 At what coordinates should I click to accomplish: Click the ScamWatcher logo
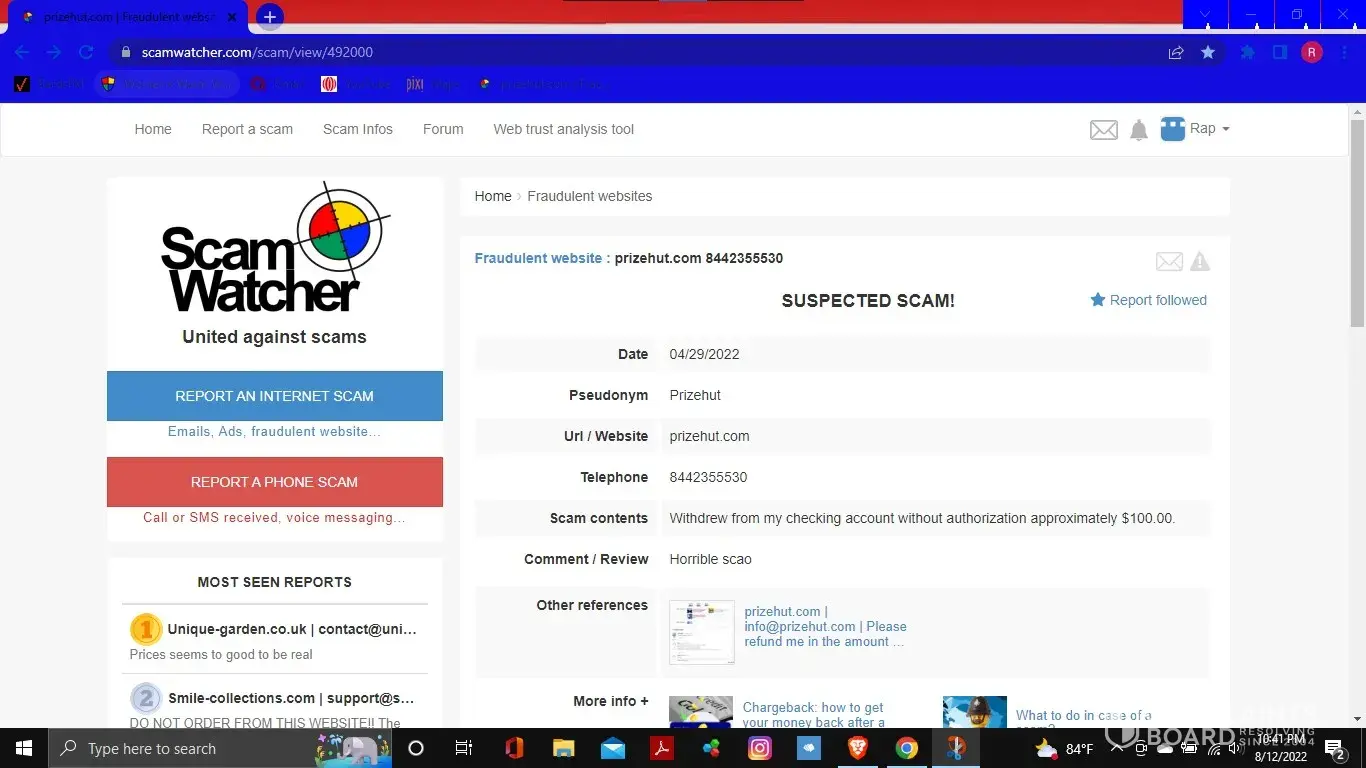coord(274,249)
